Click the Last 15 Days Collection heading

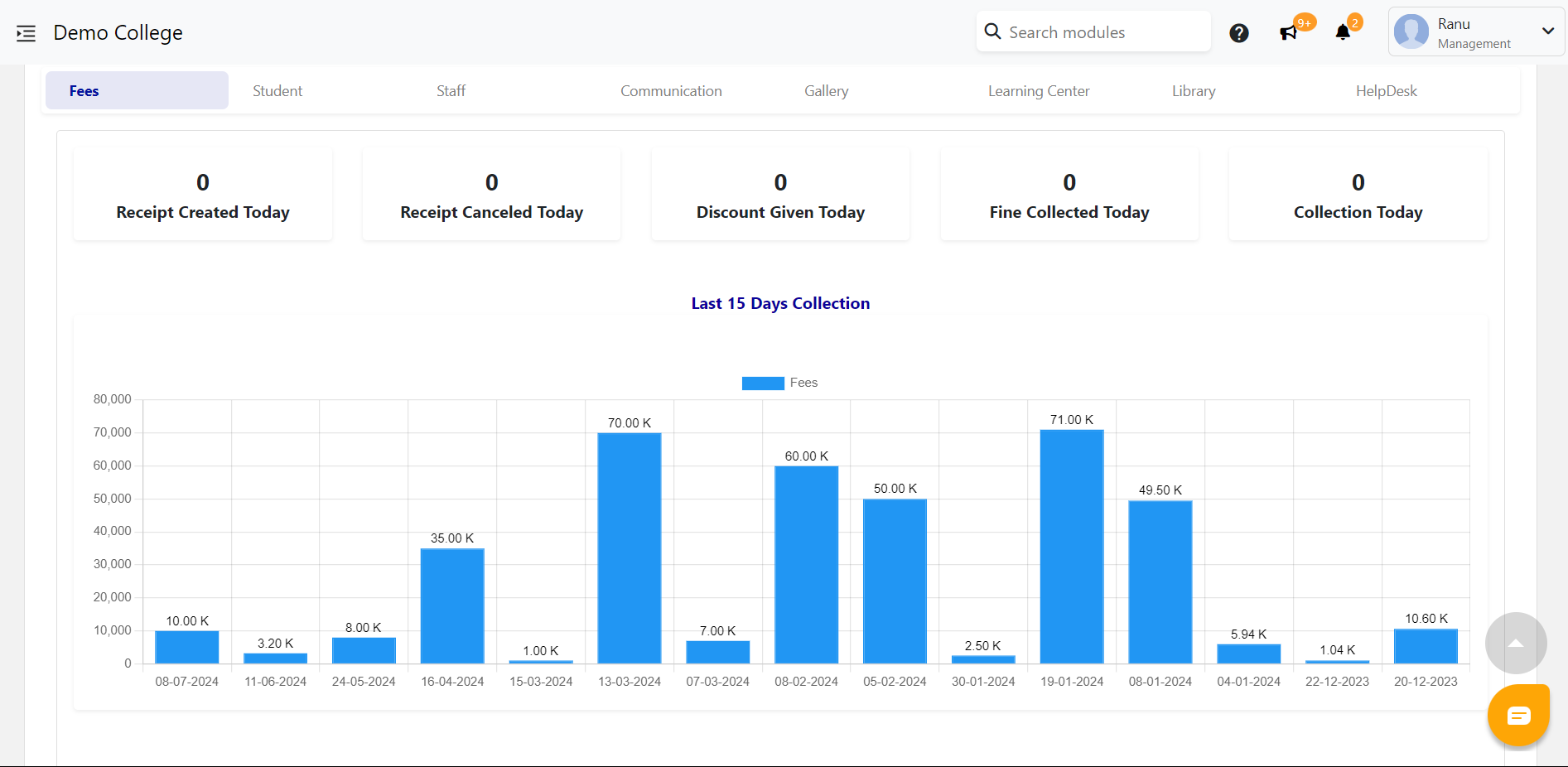tap(780, 303)
